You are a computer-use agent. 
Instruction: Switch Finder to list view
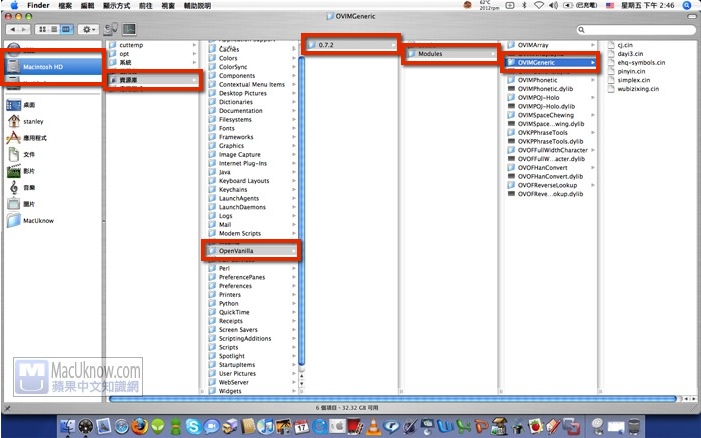(54, 29)
